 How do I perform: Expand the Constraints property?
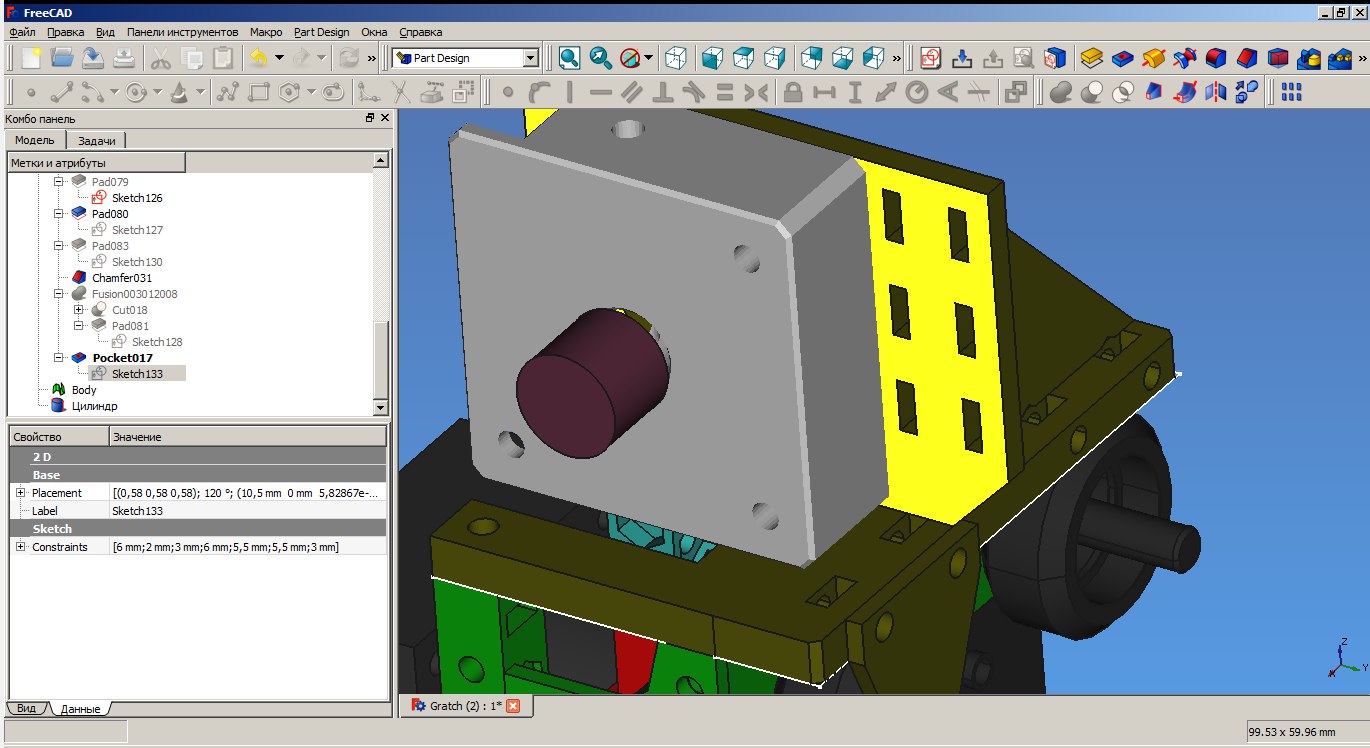pos(20,547)
